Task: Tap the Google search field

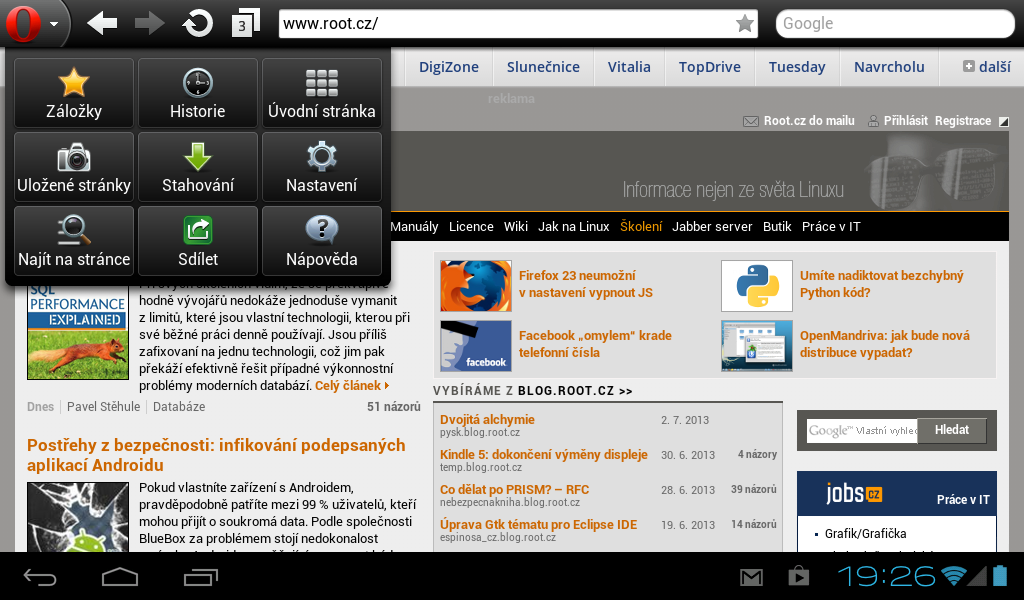Action: pyautogui.click(x=895, y=22)
